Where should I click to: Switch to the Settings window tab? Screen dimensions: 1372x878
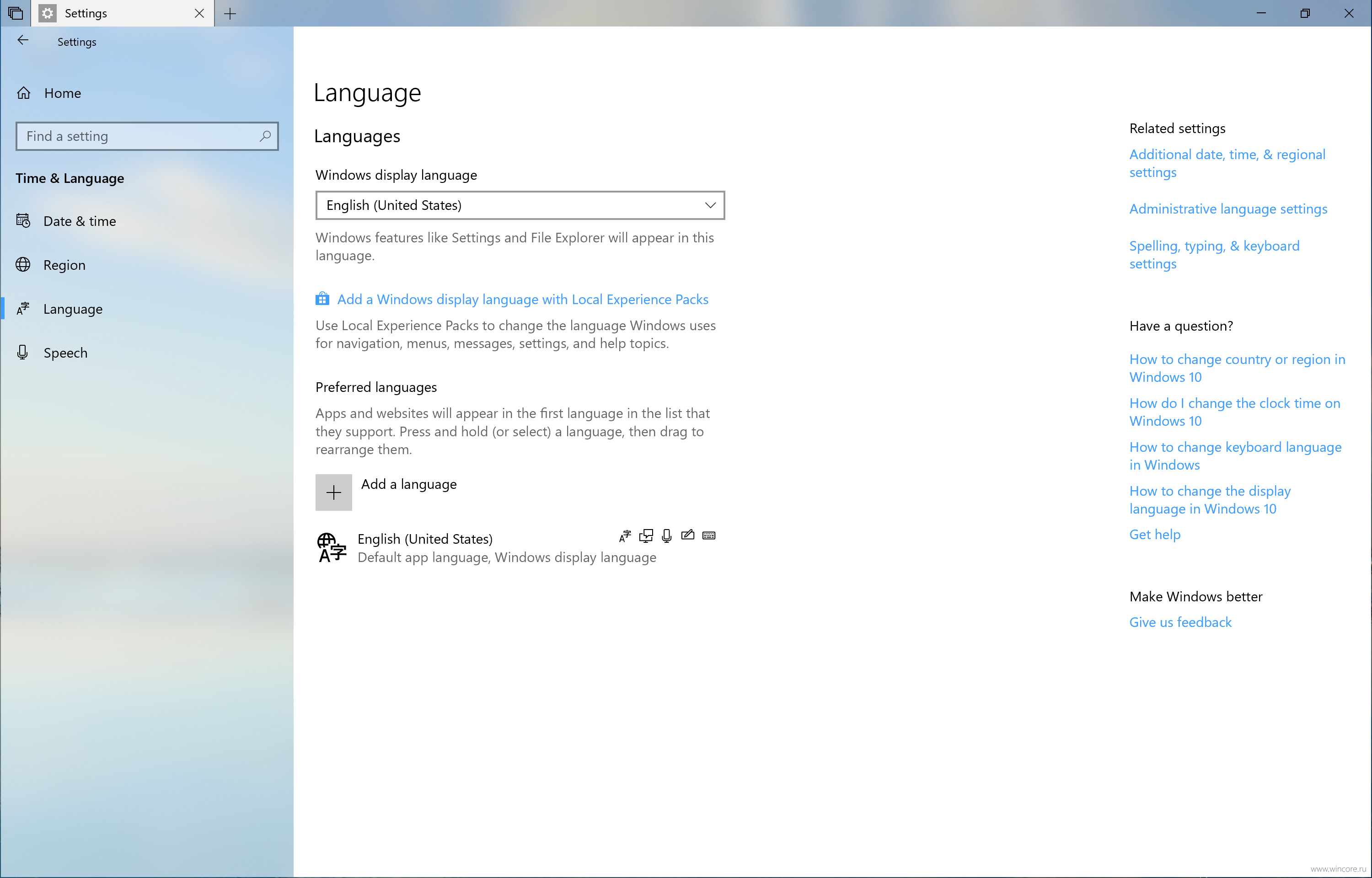click(123, 13)
